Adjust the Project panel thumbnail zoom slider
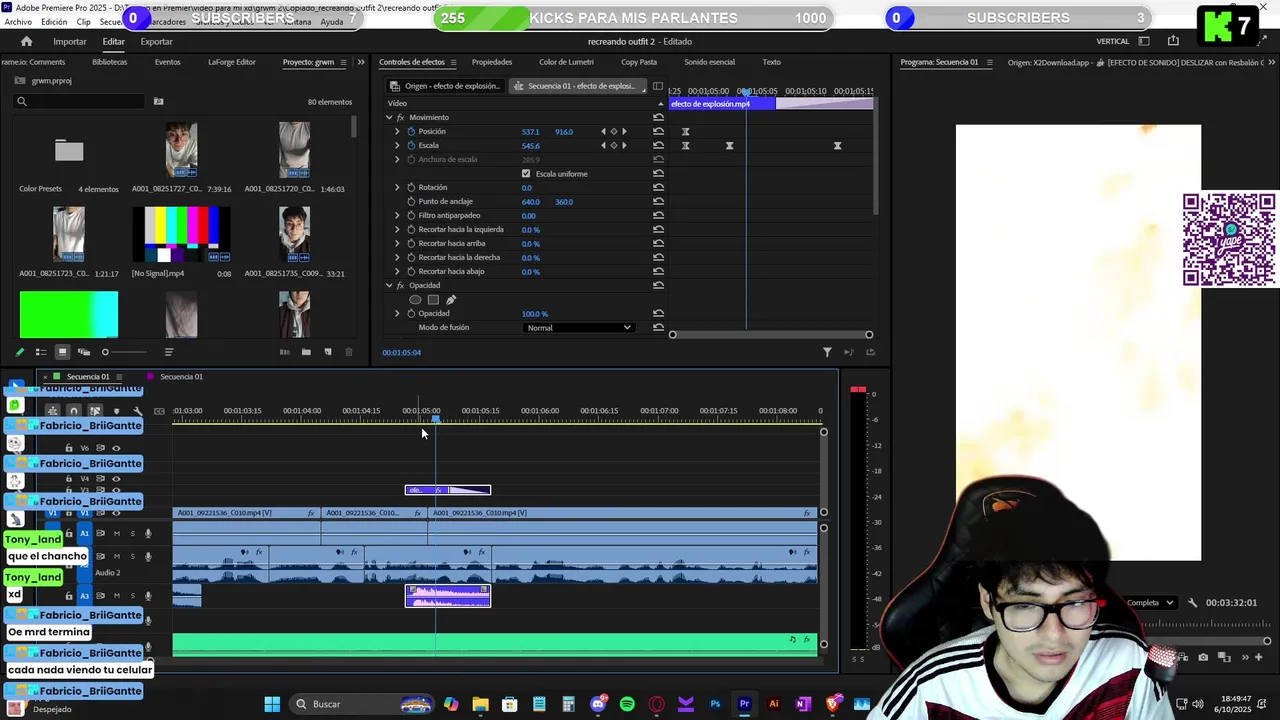This screenshot has height=720, width=1280. pos(125,352)
